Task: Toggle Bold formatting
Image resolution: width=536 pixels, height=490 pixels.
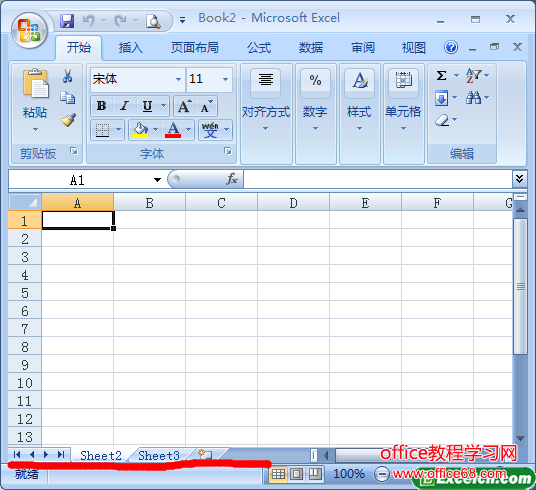Action: (x=102, y=106)
